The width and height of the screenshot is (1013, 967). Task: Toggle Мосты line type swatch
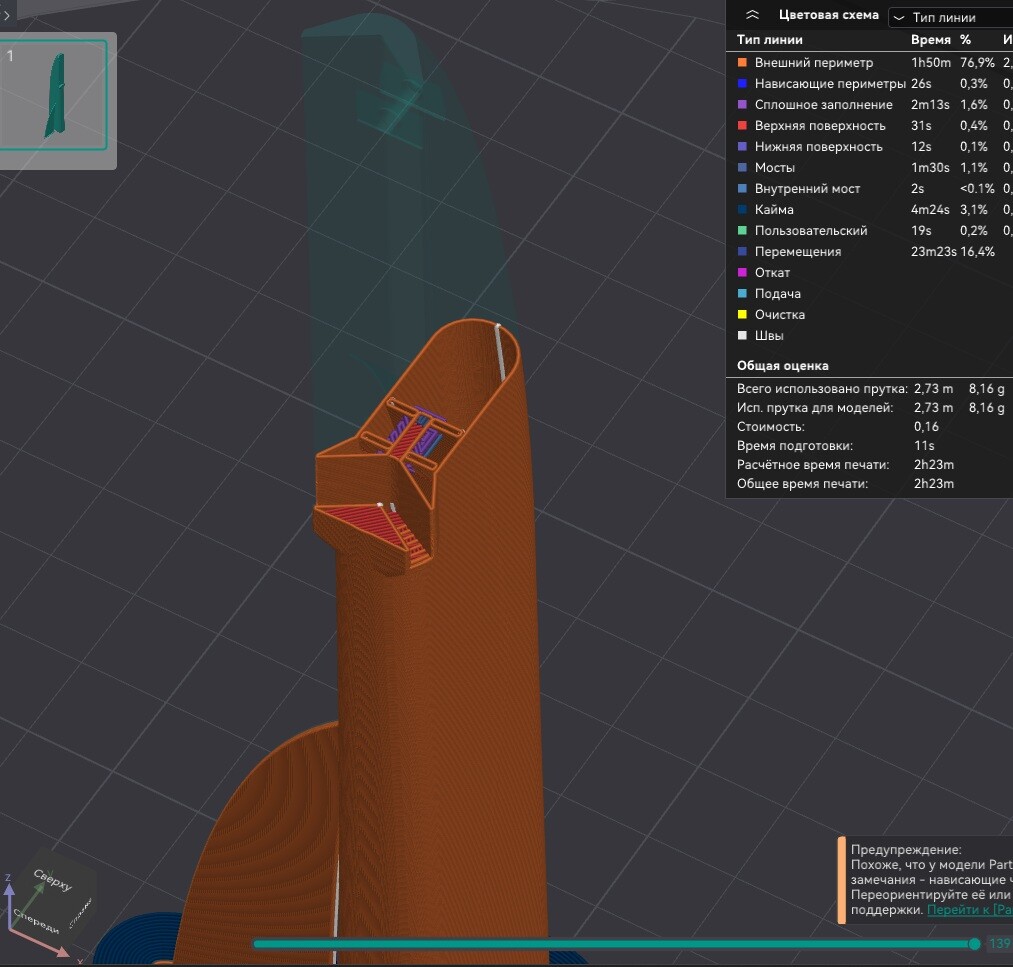742,167
